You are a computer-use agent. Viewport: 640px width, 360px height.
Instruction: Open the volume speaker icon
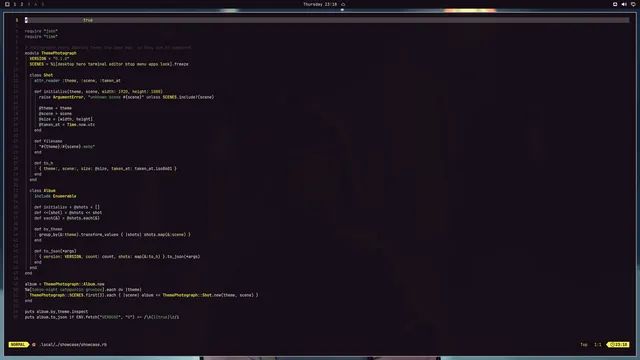click(624, 4)
